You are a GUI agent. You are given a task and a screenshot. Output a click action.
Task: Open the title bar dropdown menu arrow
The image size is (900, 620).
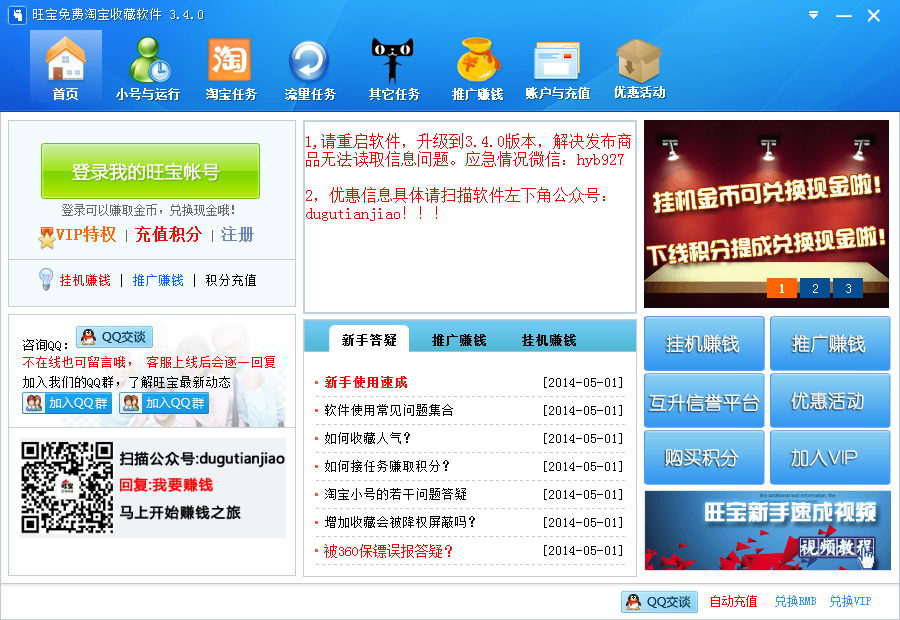tap(813, 15)
